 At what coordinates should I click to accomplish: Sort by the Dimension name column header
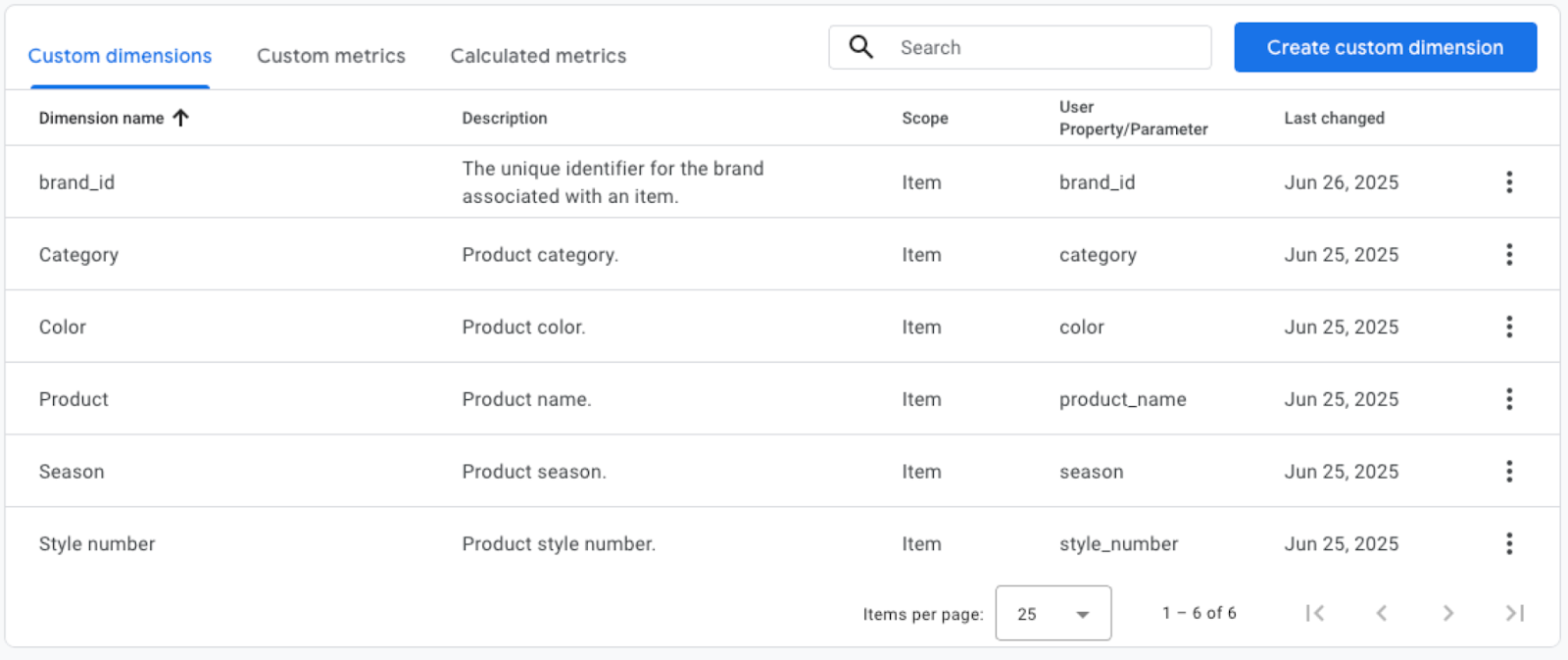[x=101, y=118]
